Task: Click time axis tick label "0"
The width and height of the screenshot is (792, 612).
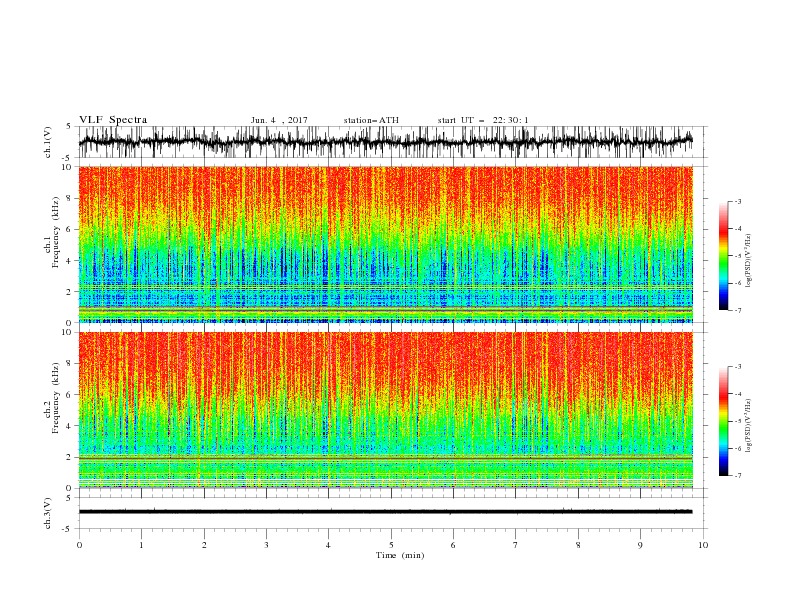Action: coord(79,545)
